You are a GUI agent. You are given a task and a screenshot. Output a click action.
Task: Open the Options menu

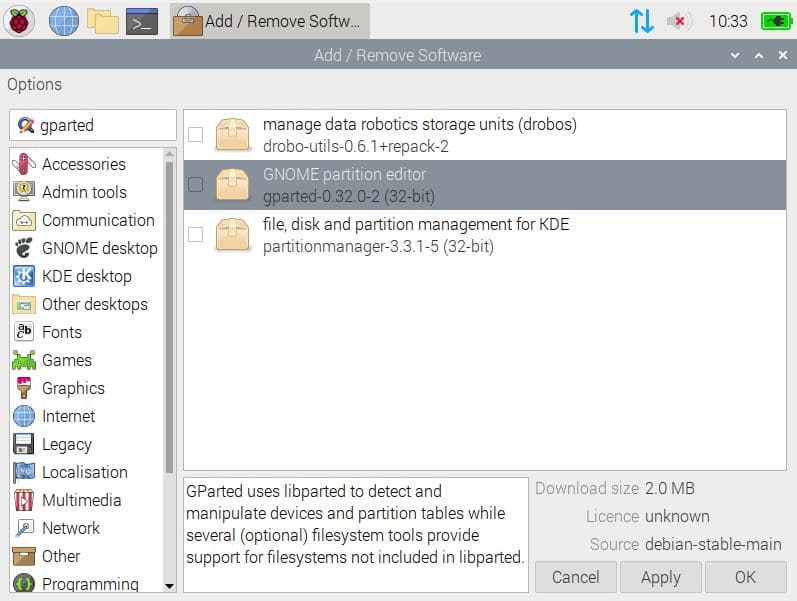(34, 84)
